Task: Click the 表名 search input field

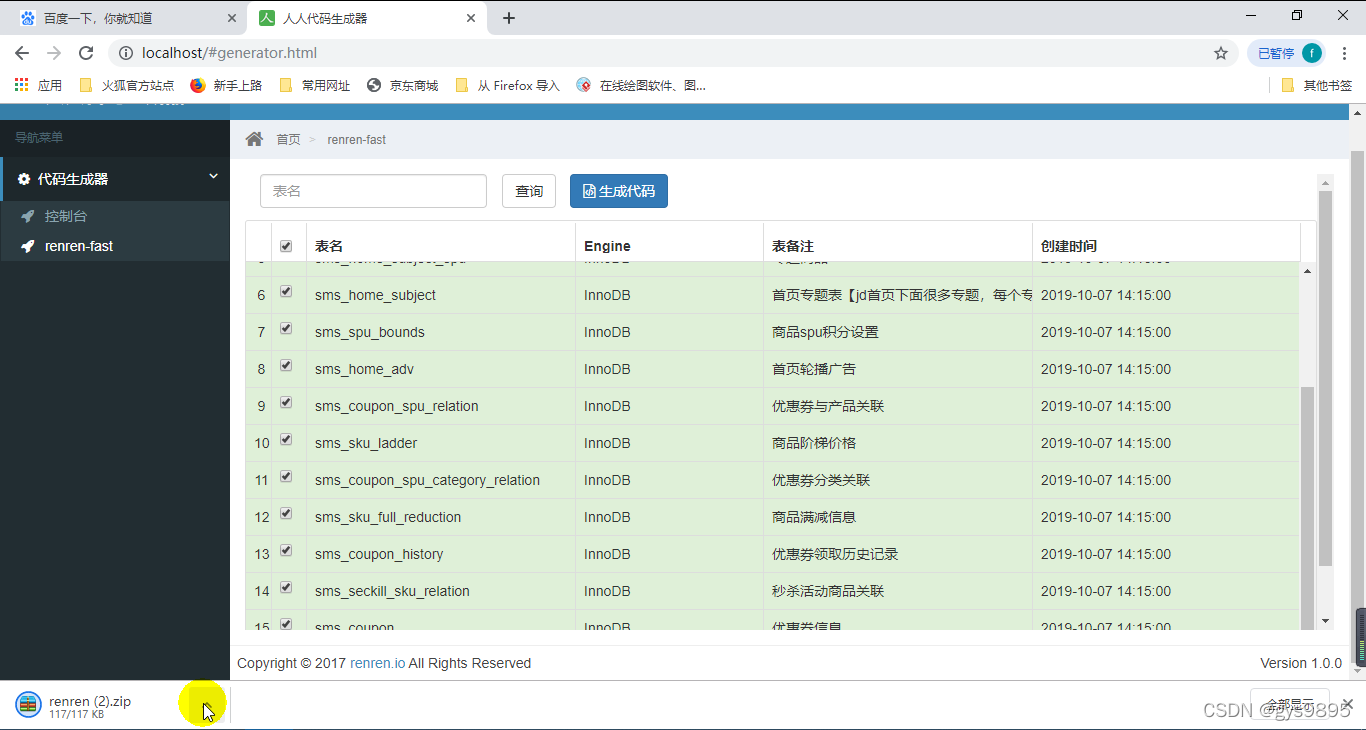Action: click(373, 191)
